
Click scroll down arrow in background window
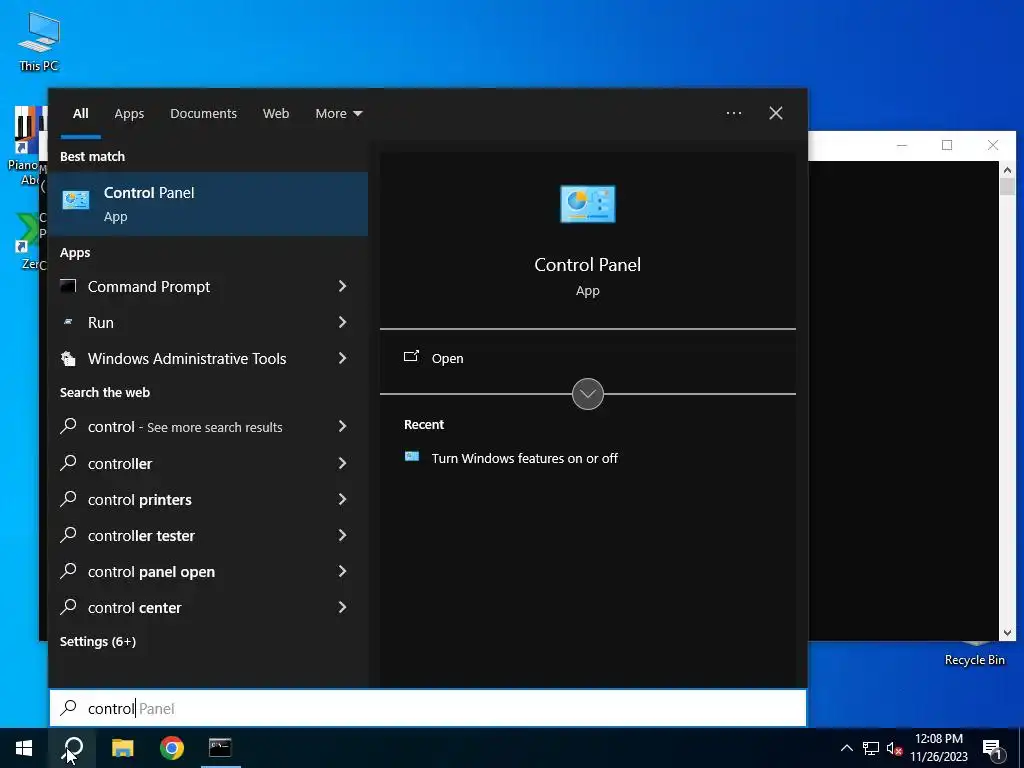tap(1007, 632)
